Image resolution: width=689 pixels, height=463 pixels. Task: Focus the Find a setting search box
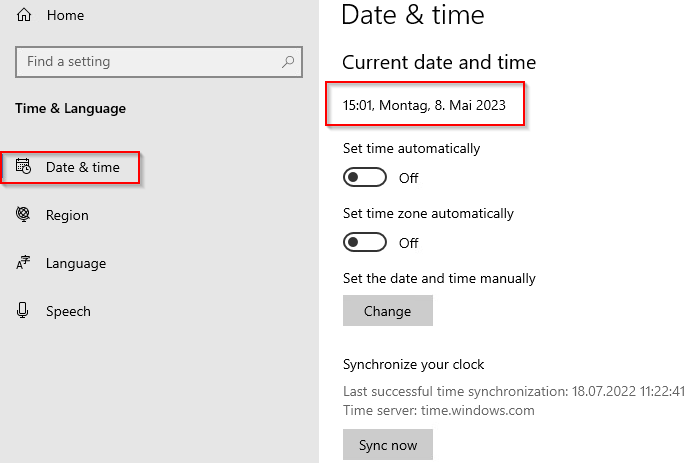click(x=159, y=62)
